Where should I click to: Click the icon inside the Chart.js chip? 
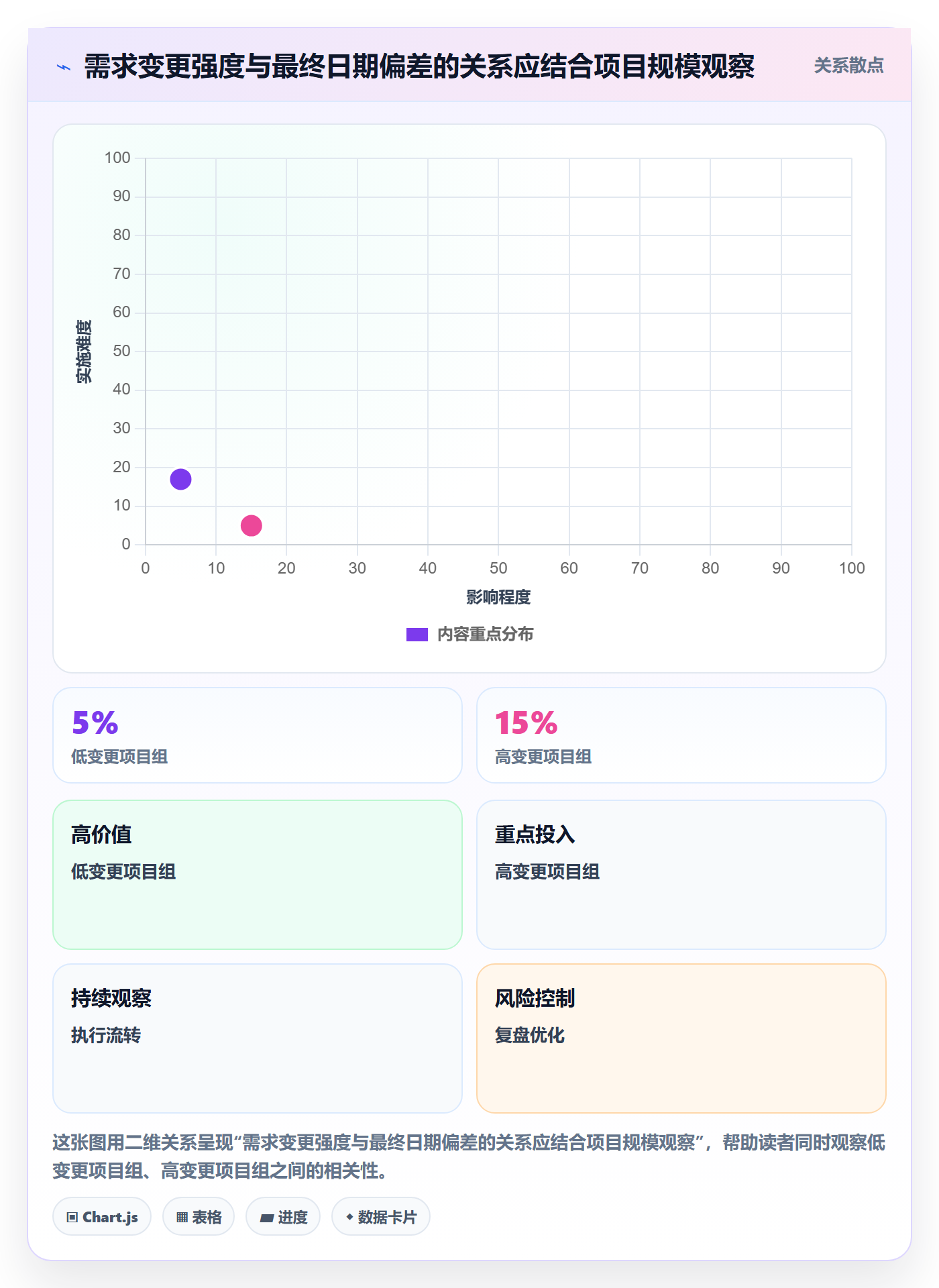coord(72,1218)
